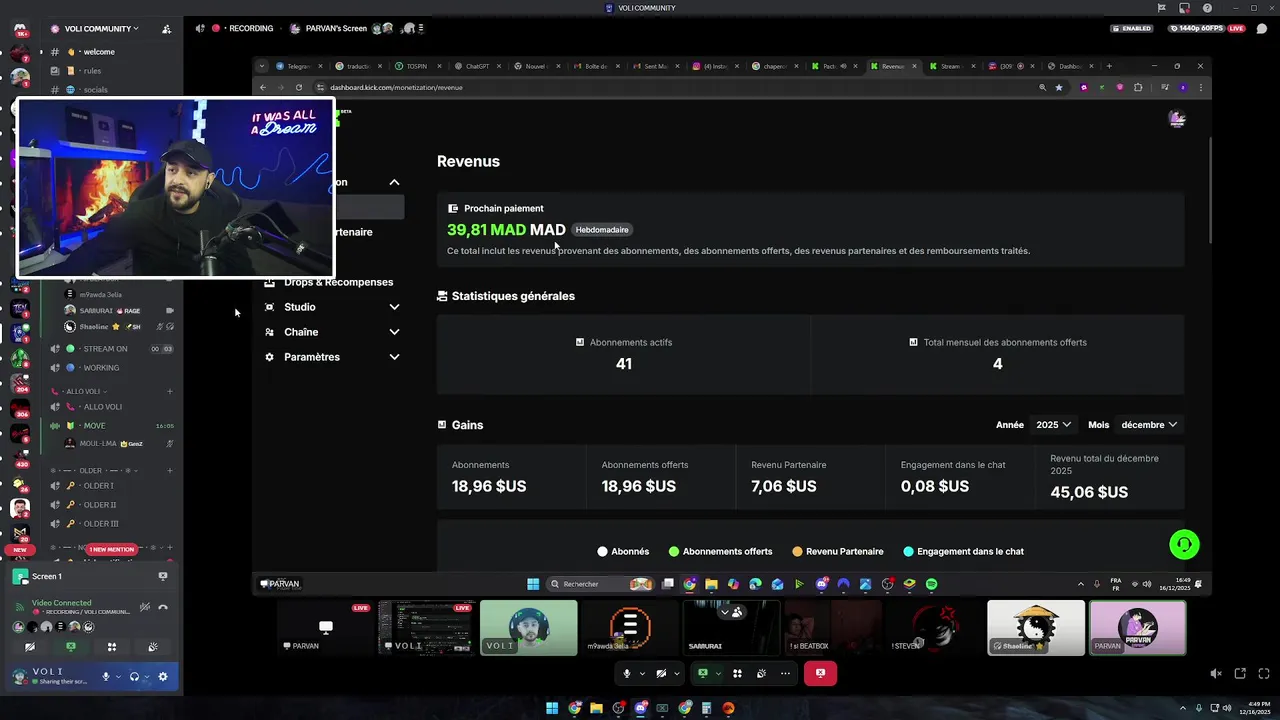Select PARVAN's live screen thumbnail
1280x720 pixels.
point(325,628)
